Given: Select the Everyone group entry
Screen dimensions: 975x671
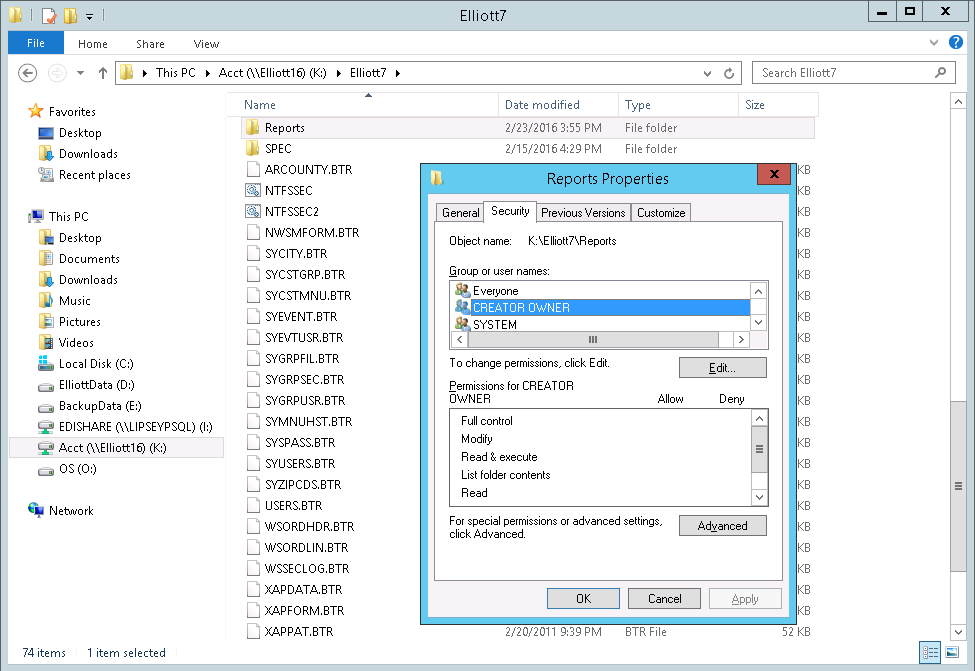Looking at the screenshot, I should pos(496,291).
